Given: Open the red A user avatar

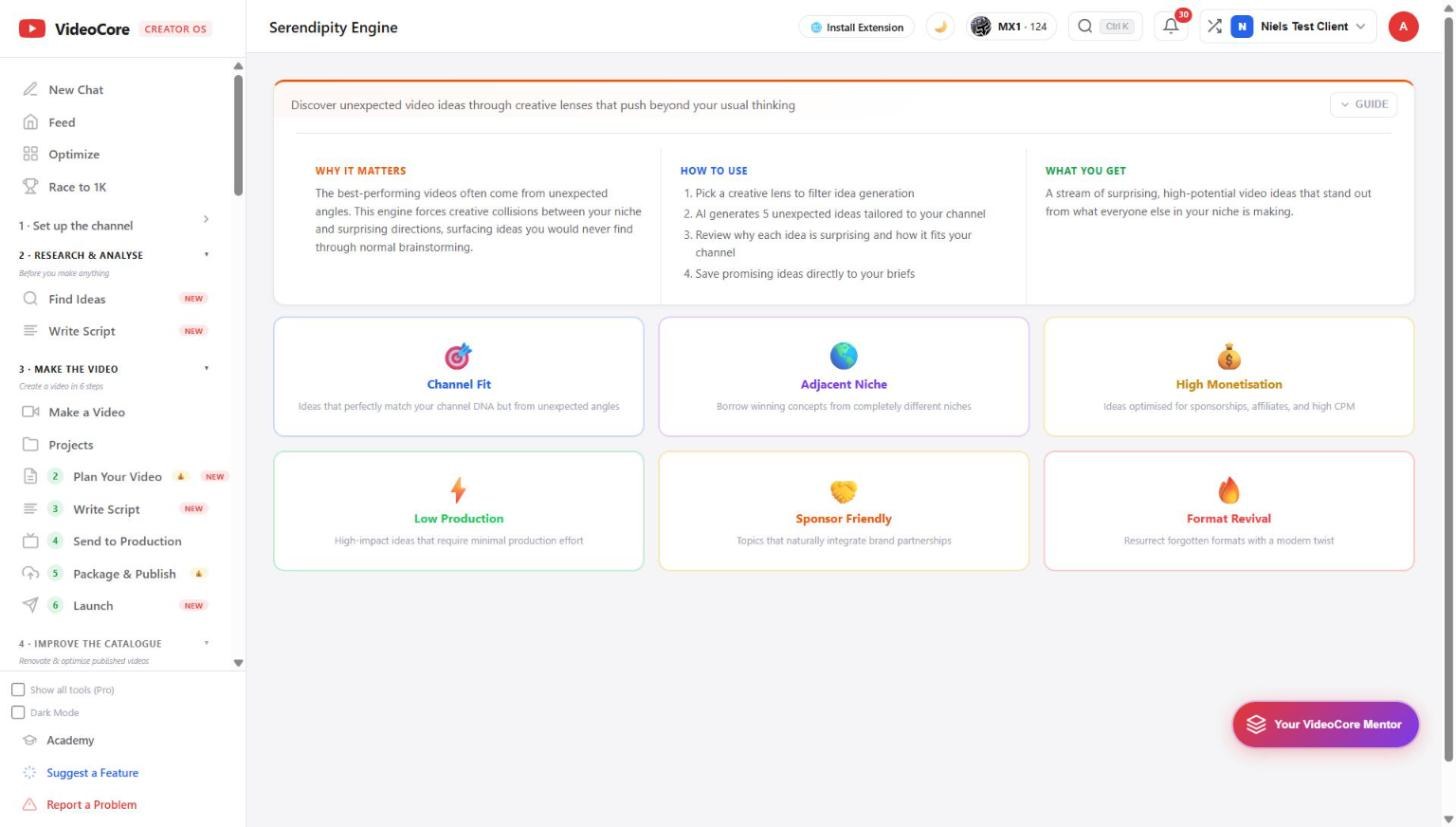Looking at the screenshot, I should point(1403,27).
